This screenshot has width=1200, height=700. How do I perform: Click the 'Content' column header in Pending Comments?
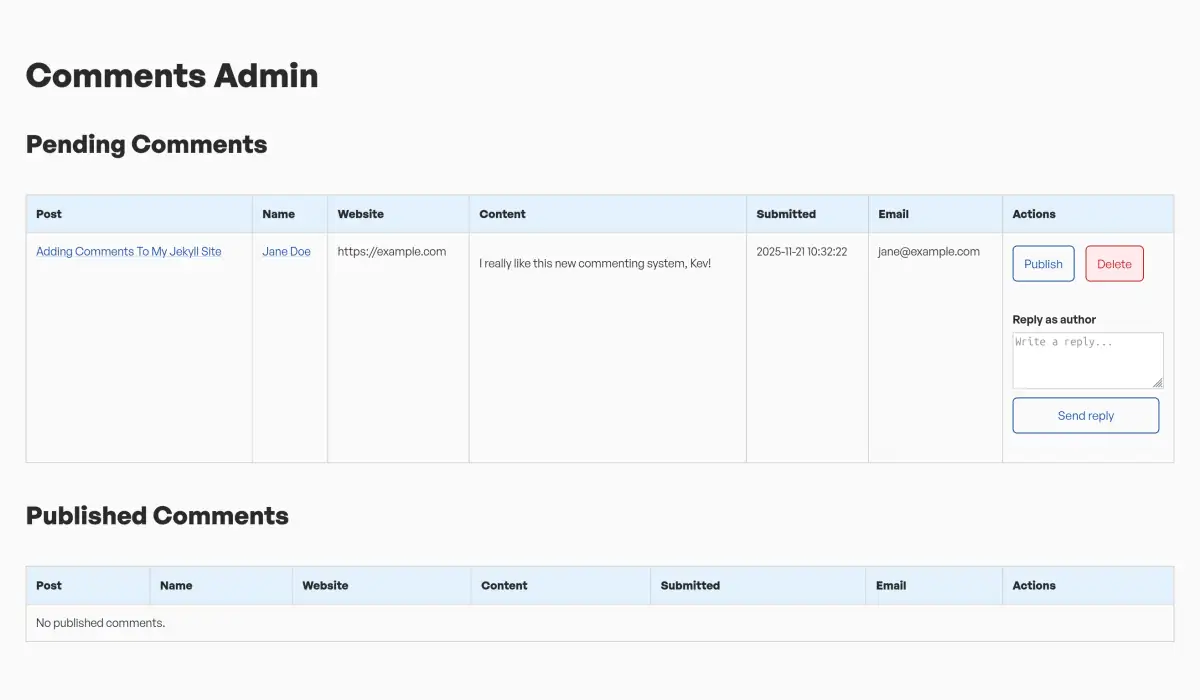point(502,214)
